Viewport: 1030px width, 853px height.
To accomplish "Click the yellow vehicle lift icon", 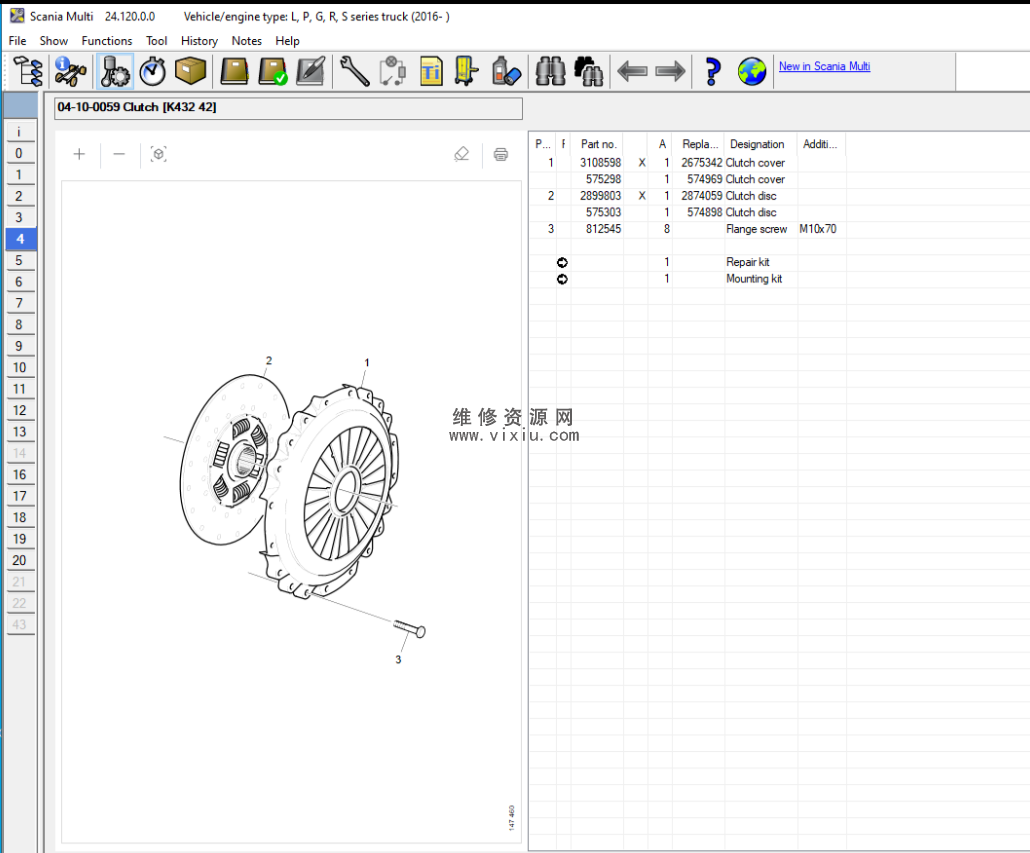I will [x=467, y=71].
